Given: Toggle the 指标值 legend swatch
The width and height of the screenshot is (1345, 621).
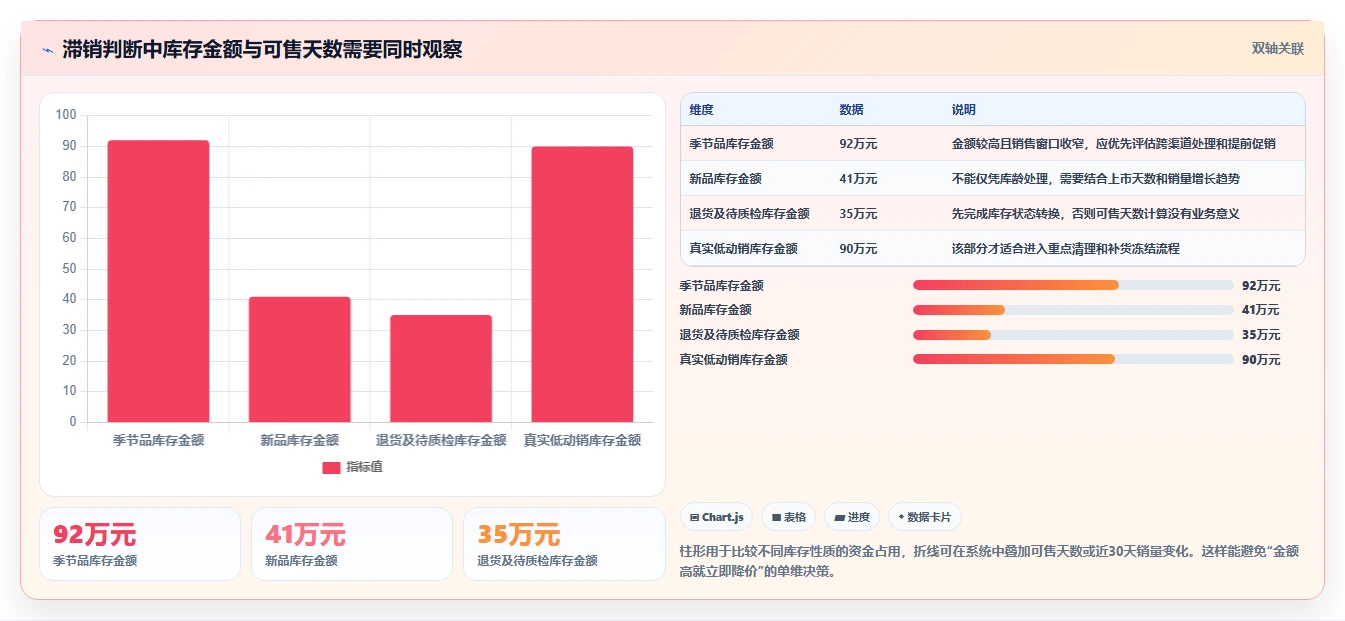Looking at the screenshot, I should [332, 467].
